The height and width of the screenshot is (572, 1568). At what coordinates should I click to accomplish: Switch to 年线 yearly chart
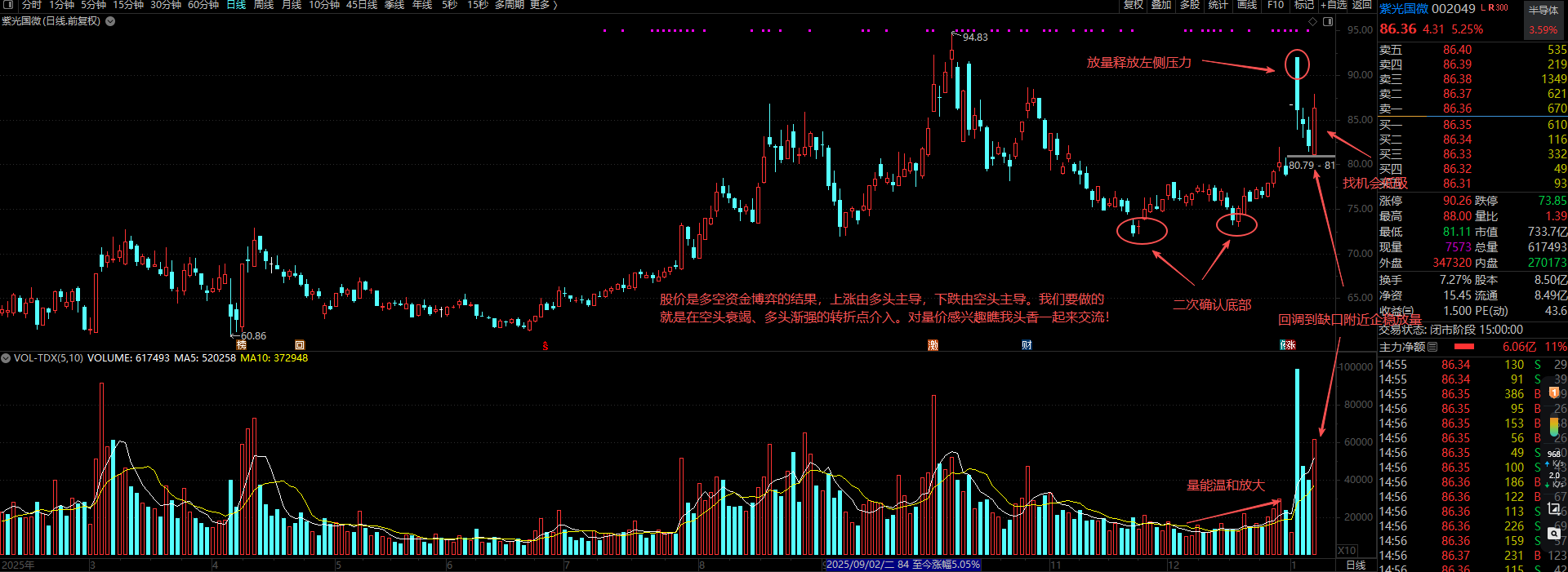coord(421,5)
